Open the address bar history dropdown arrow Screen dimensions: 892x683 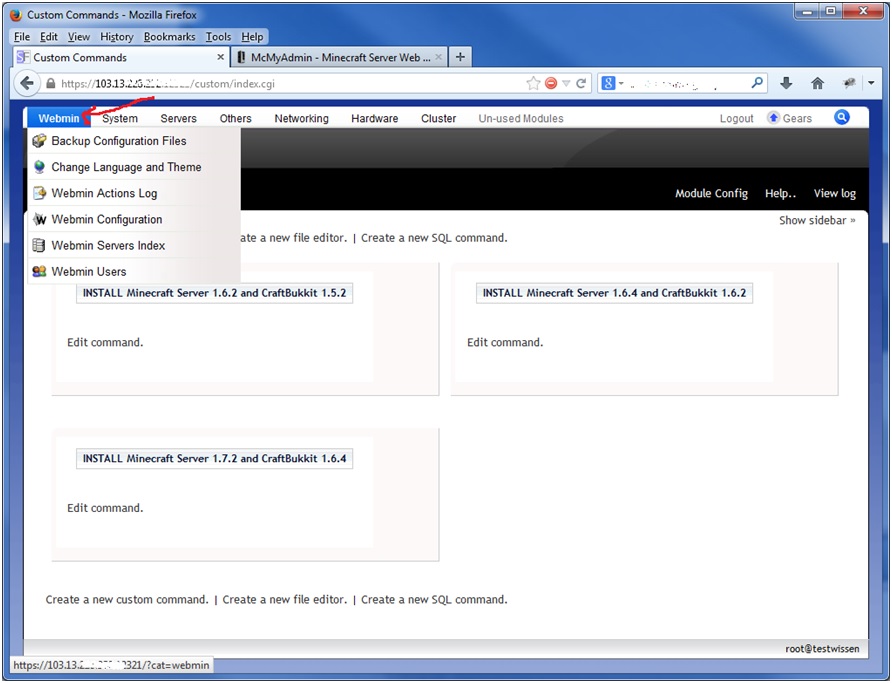click(x=566, y=84)
